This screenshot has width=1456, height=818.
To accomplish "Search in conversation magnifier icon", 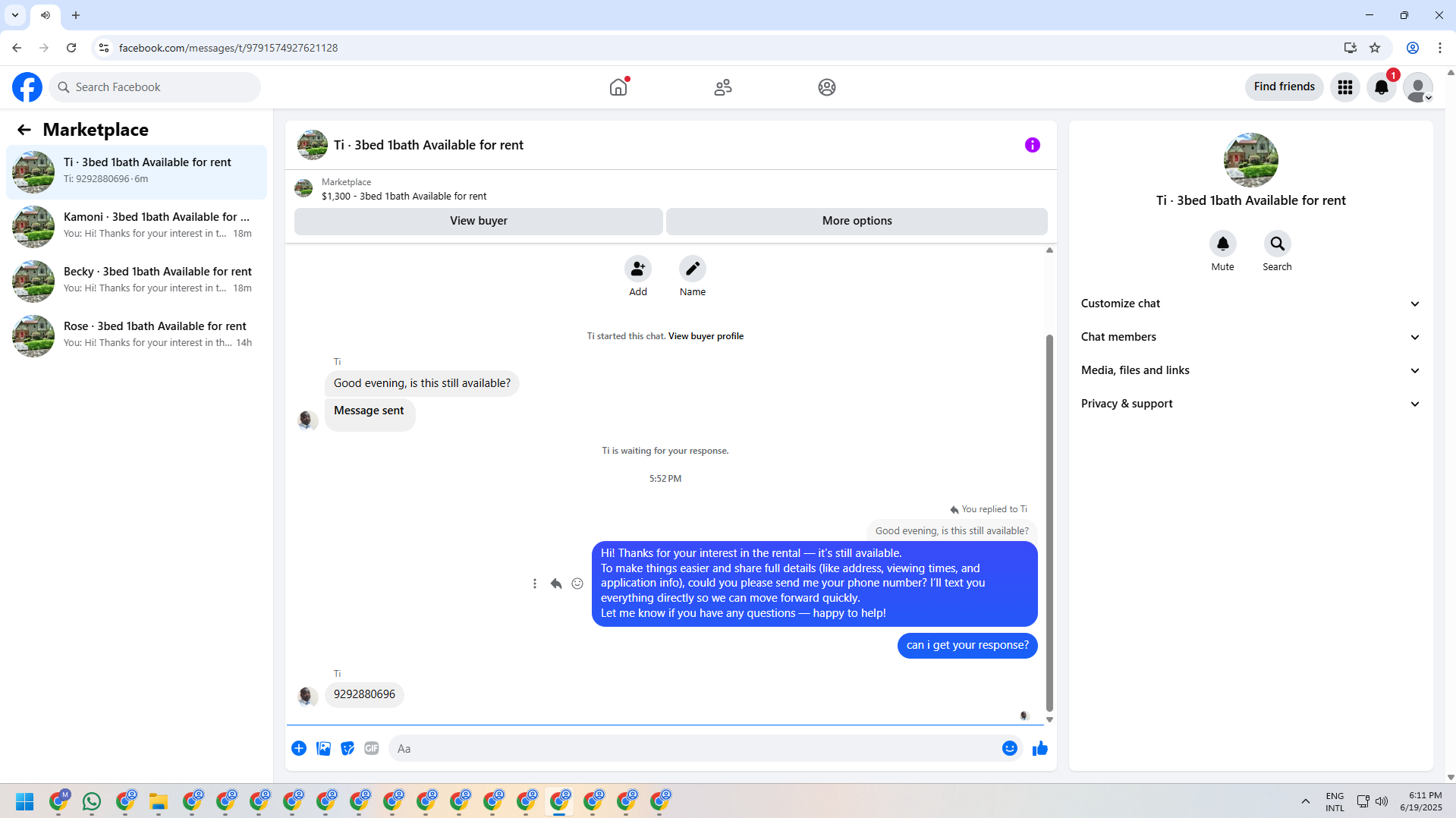I will tap(1278, 244).
